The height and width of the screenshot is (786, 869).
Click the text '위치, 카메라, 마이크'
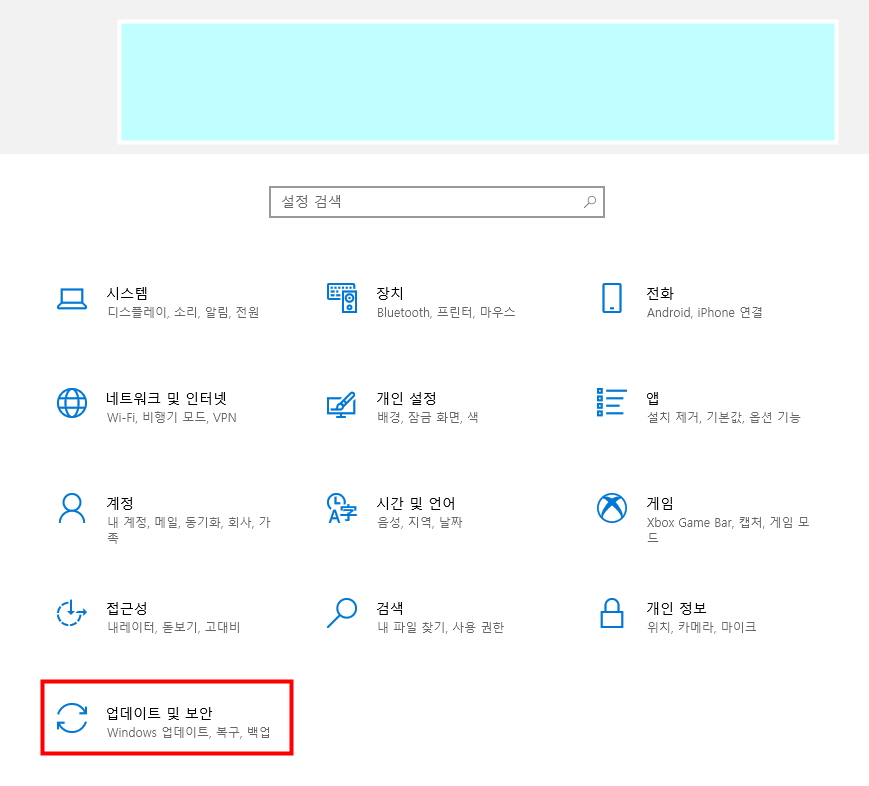pos(701,627)
